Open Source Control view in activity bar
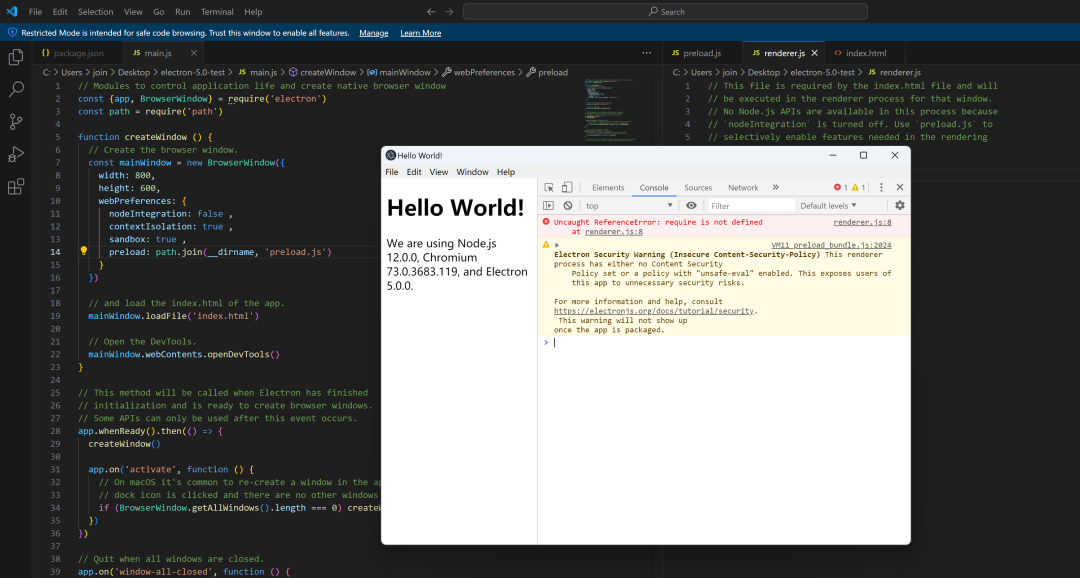1080x578 pixels. 16,121
